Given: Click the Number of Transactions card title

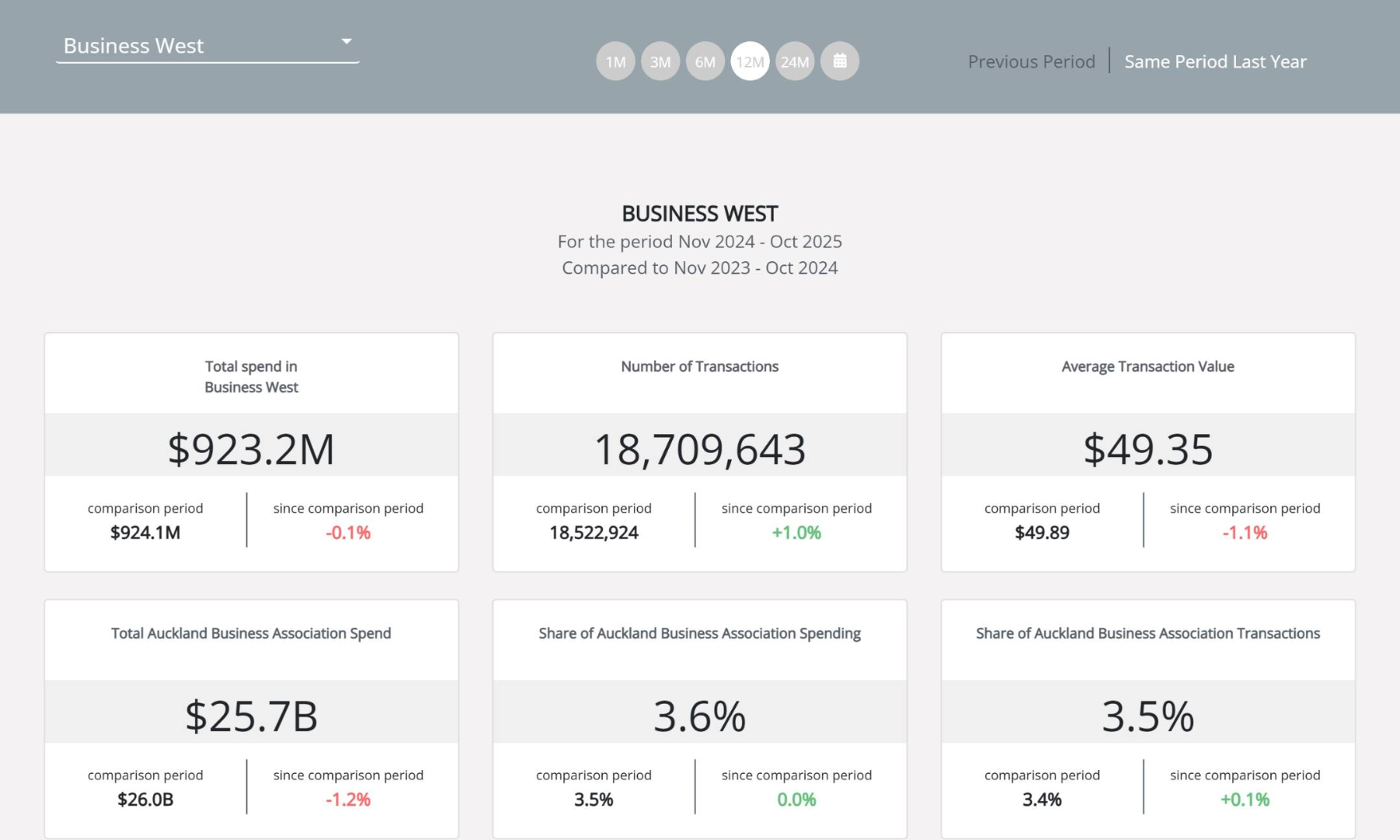Looking at the screenshot, I should click(700, 366).
